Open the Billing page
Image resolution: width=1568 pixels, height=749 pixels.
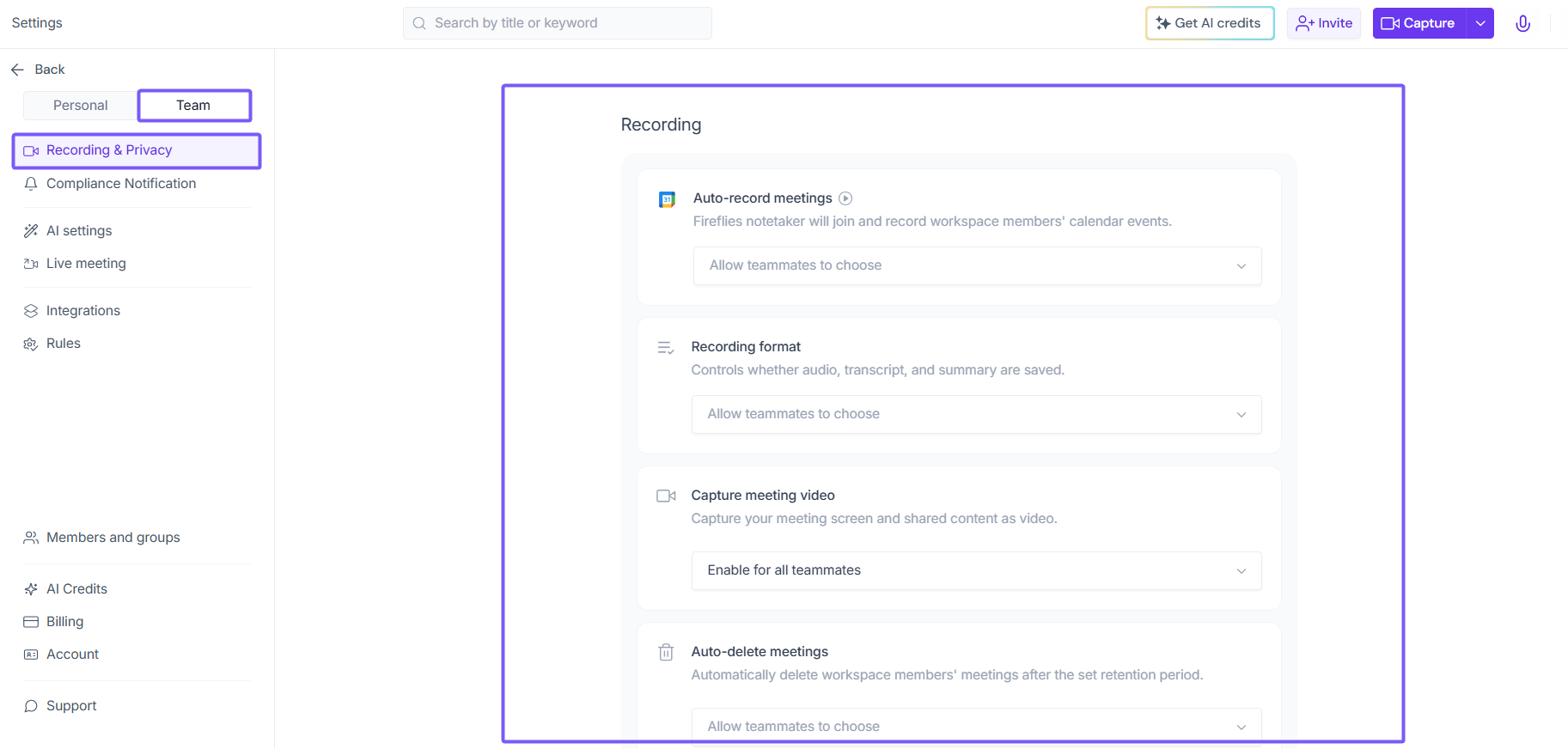pyautogui.click(x=65, y=622)
